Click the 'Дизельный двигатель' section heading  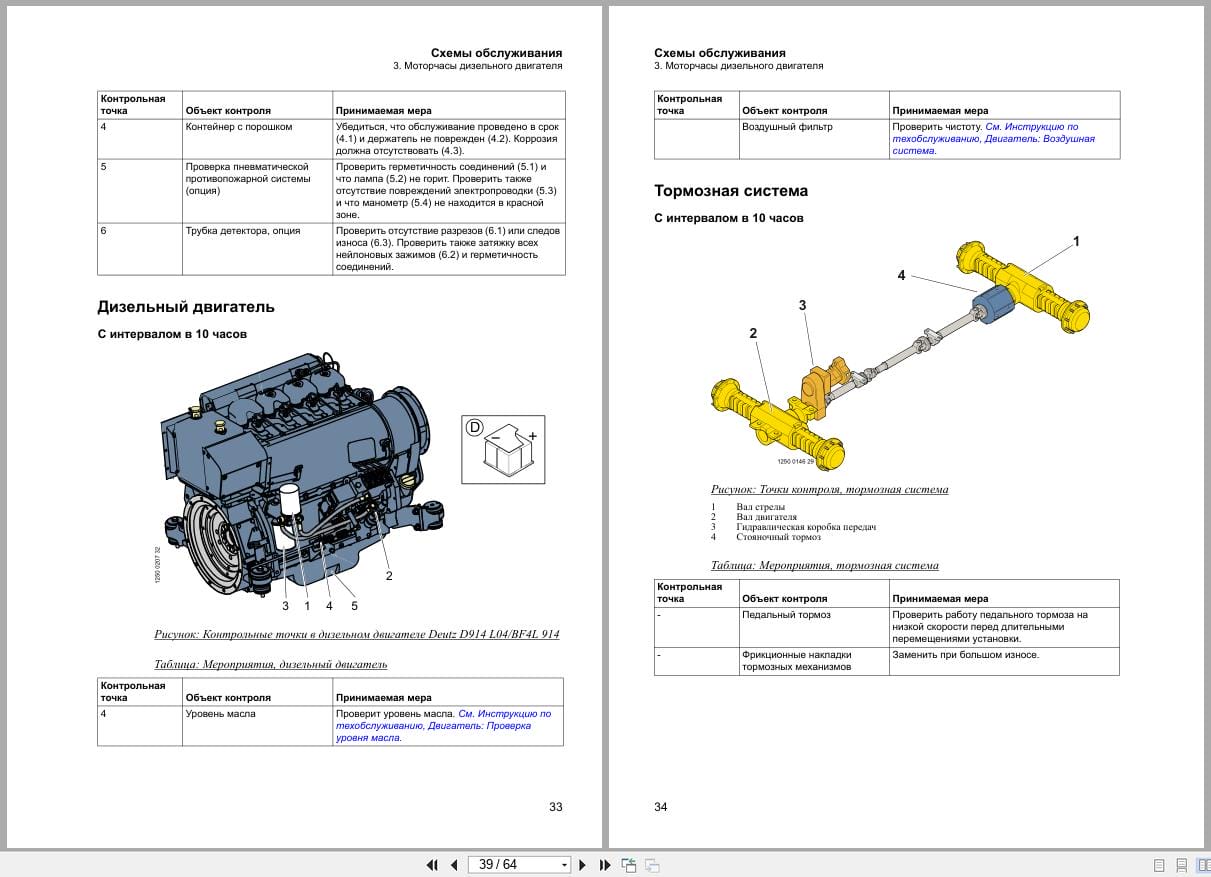tap(185, 307)
